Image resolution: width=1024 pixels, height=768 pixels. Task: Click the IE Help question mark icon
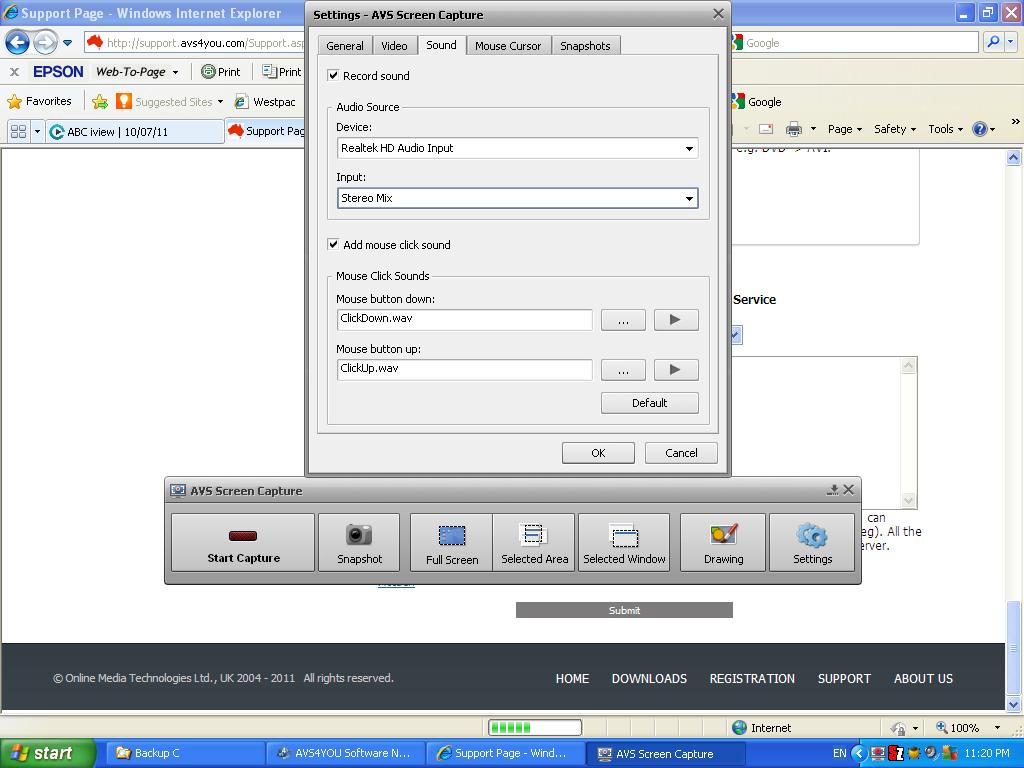(x=980, y=129)
